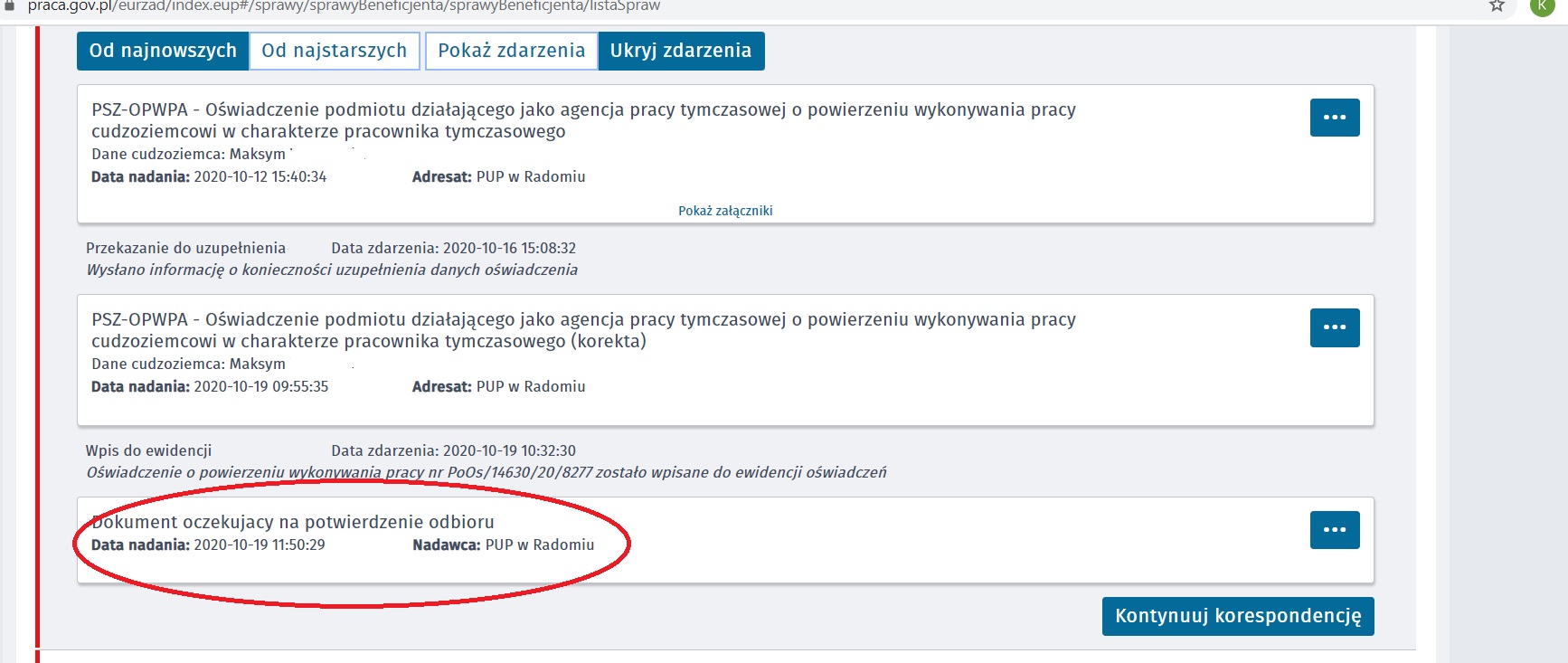Click the Wpis do ewidencji event
The image size is (1568, 663).
click(x=148, y=450)
